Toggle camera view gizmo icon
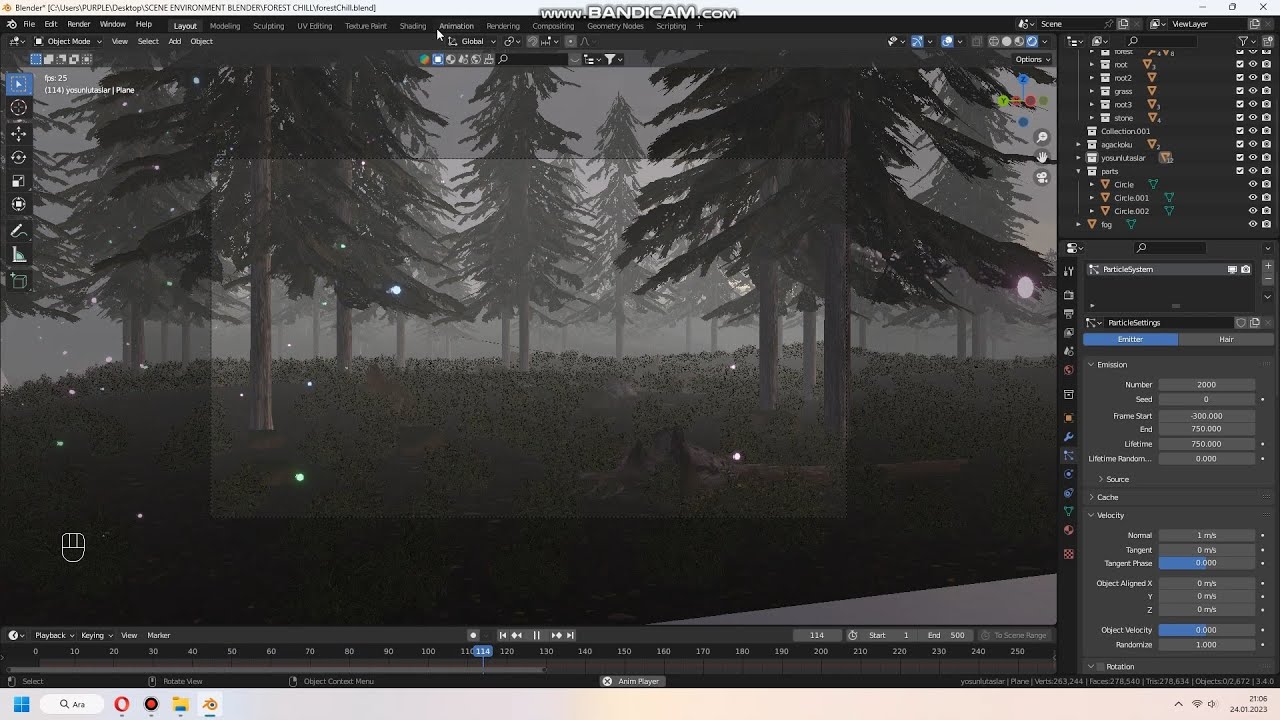The width and height of the screenshot is (1280, 720). 1042,177
